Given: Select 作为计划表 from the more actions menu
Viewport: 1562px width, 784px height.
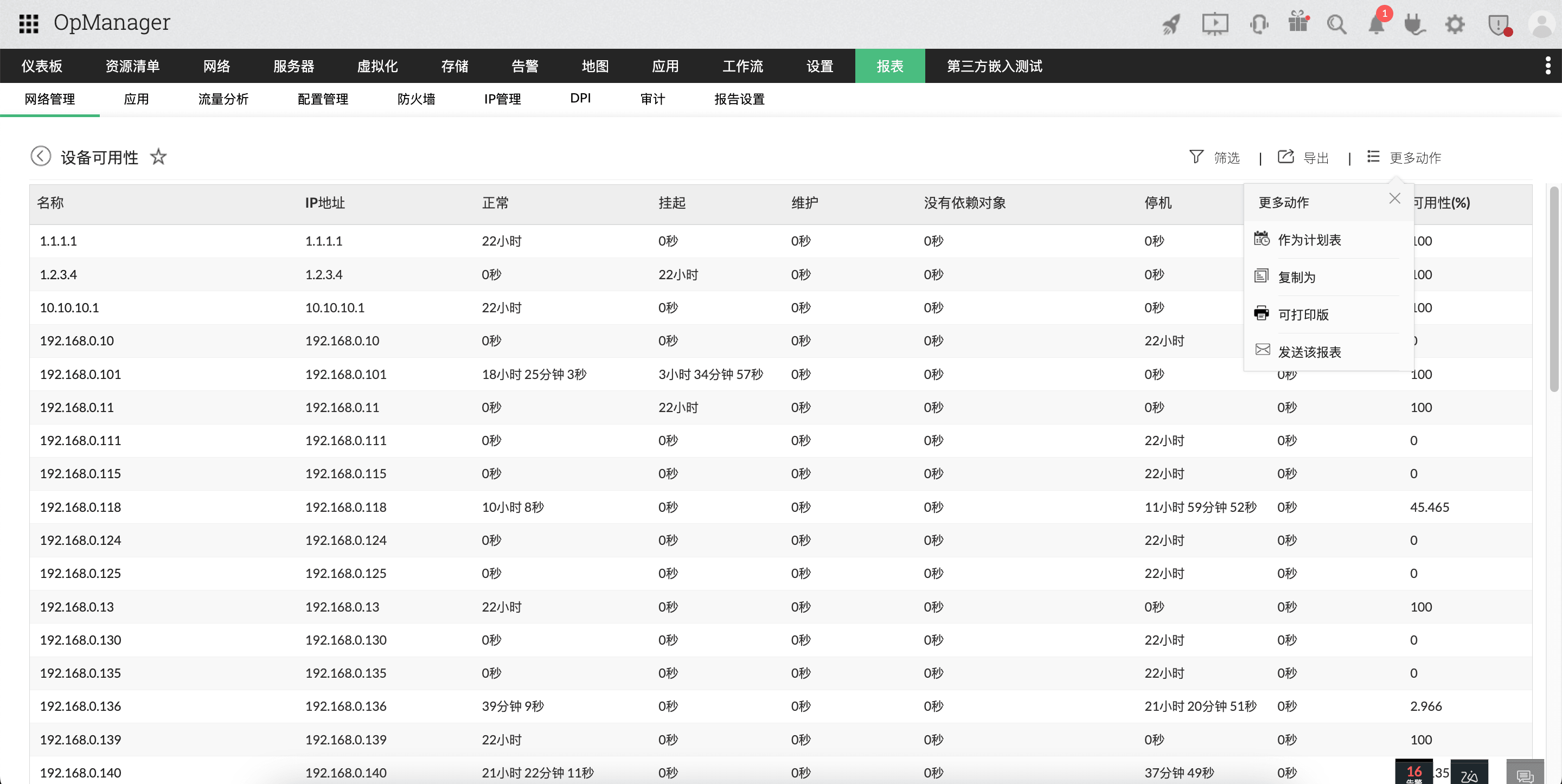Looking at the screenshot, I should [x=1310, y=239].
